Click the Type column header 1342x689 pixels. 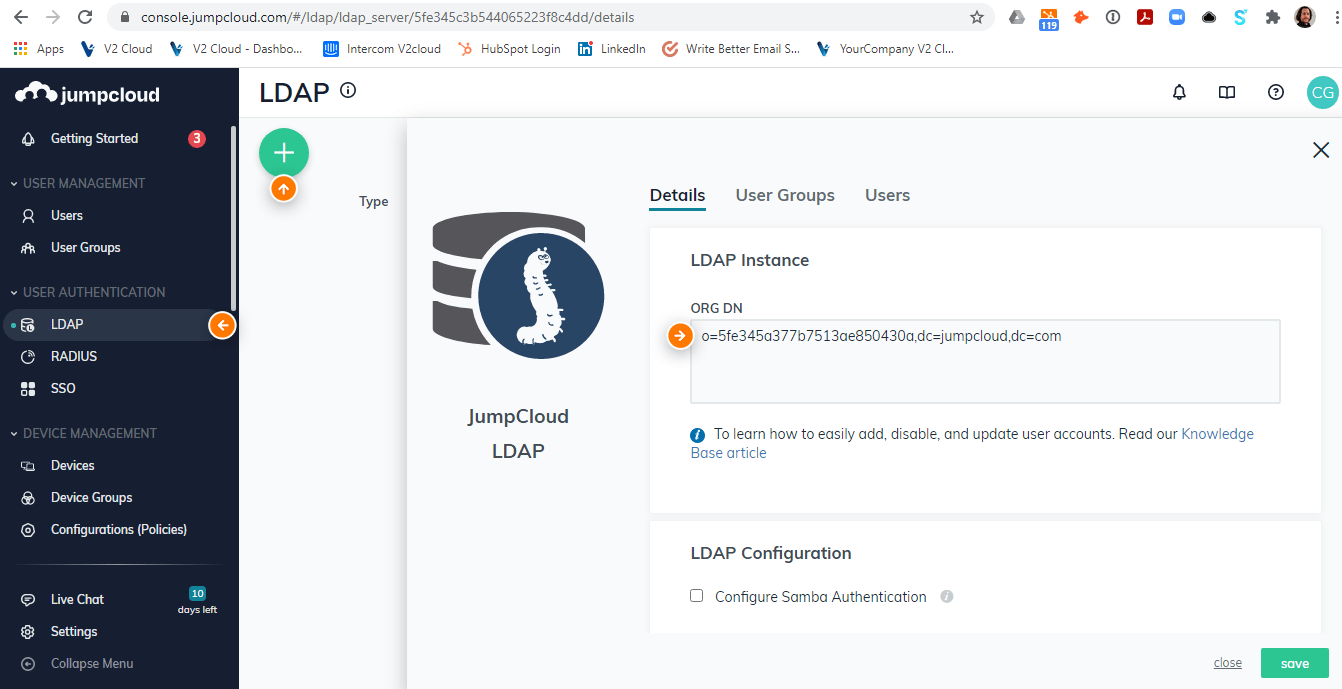(373, 201)
